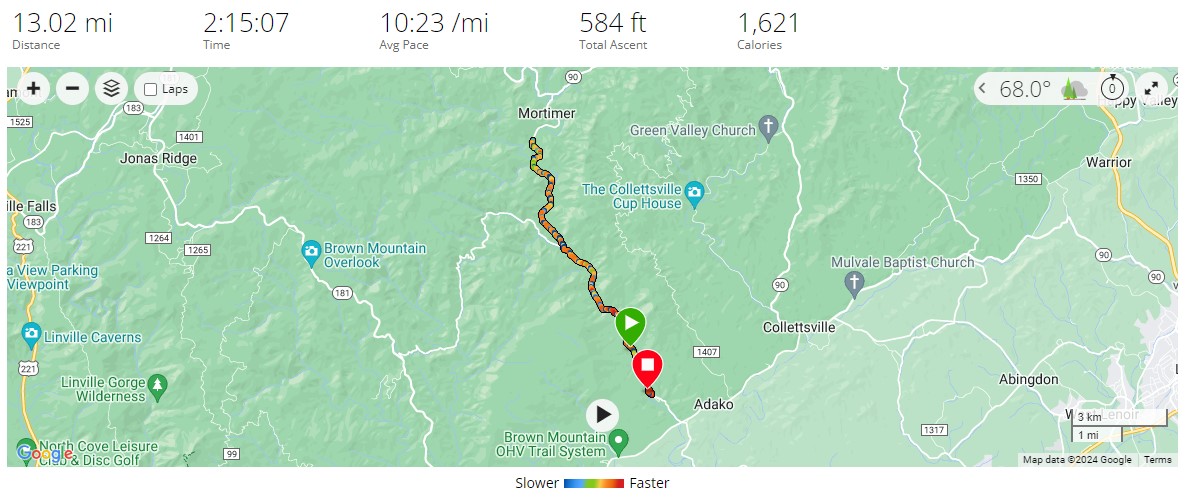The image size is (1198, 504).
Task: Click the Green Valley Church cross marker
Action: click(769, 128)
